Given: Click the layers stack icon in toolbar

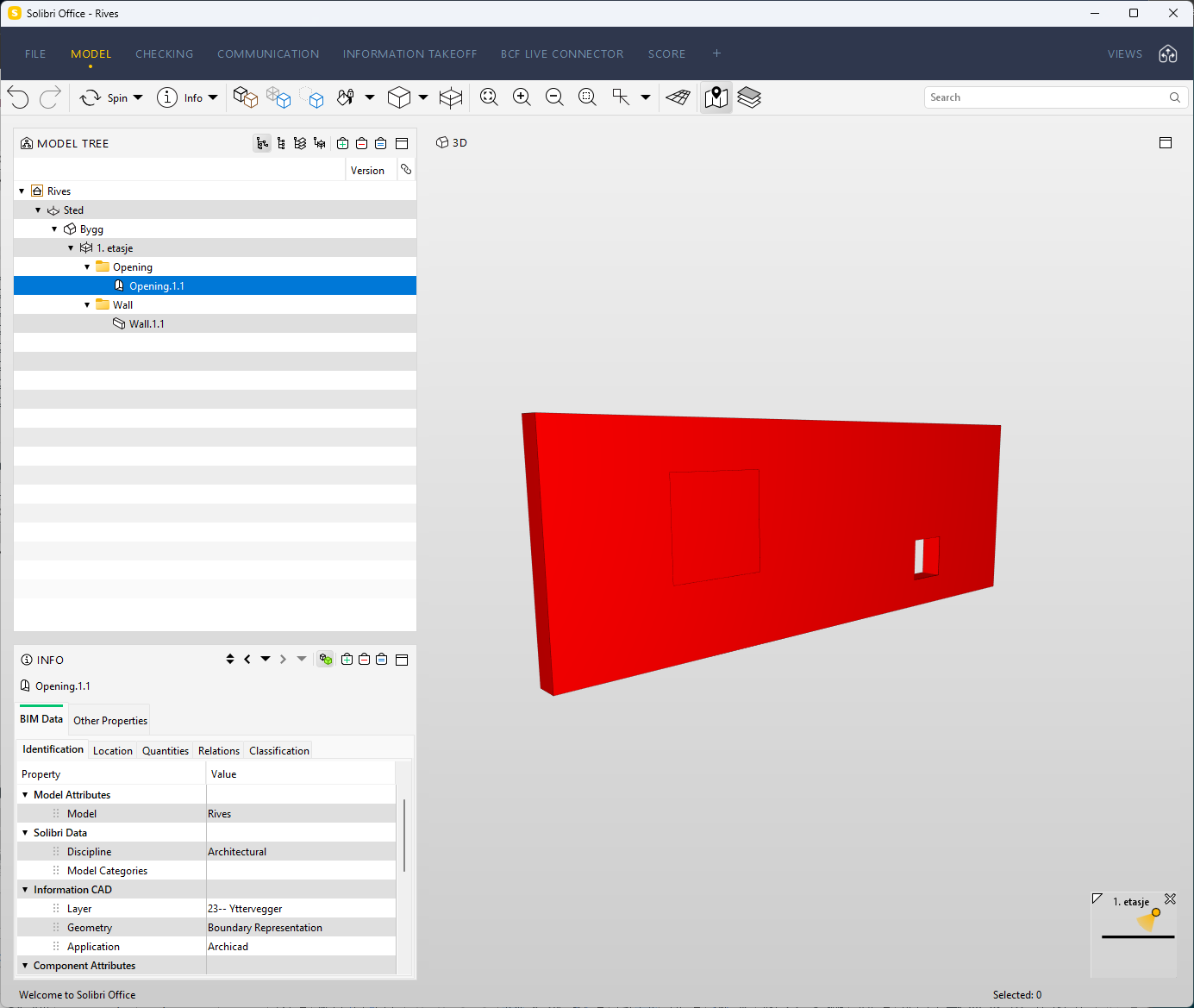Looking at the screenshot, I should pos(749,97).
